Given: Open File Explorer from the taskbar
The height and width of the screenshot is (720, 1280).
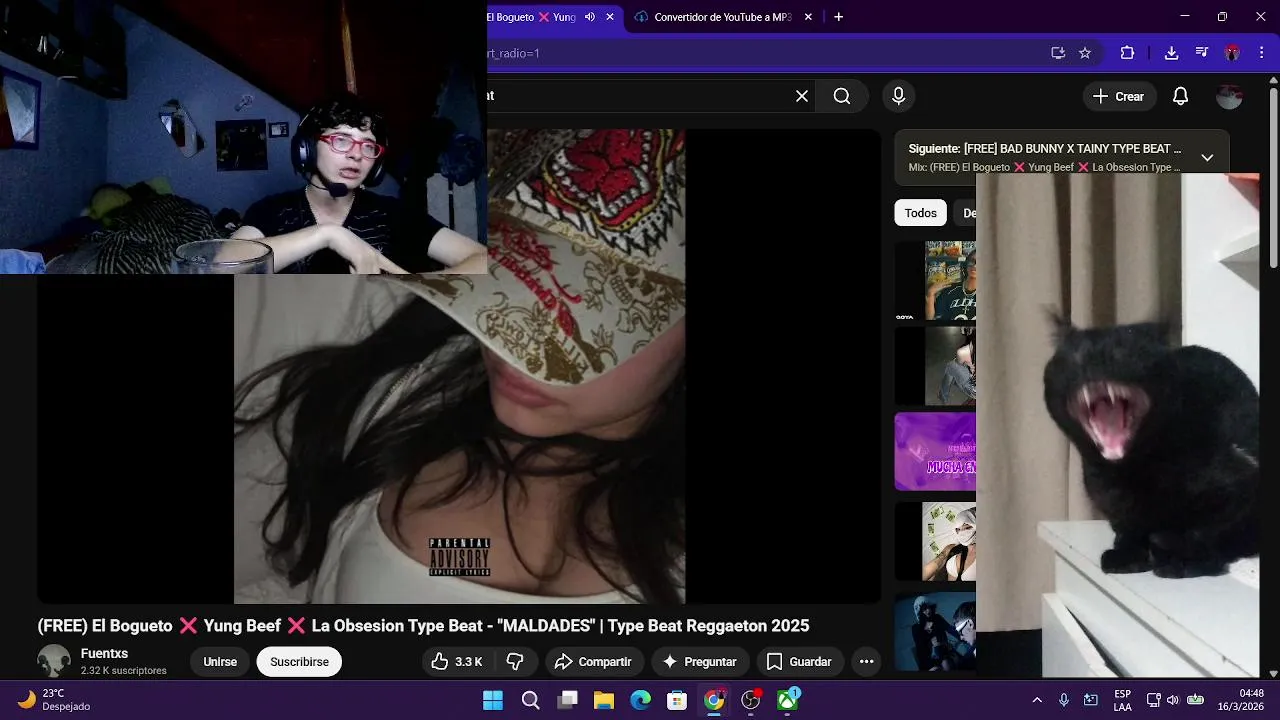Looking at the screenshot, I should click(604, 700).
